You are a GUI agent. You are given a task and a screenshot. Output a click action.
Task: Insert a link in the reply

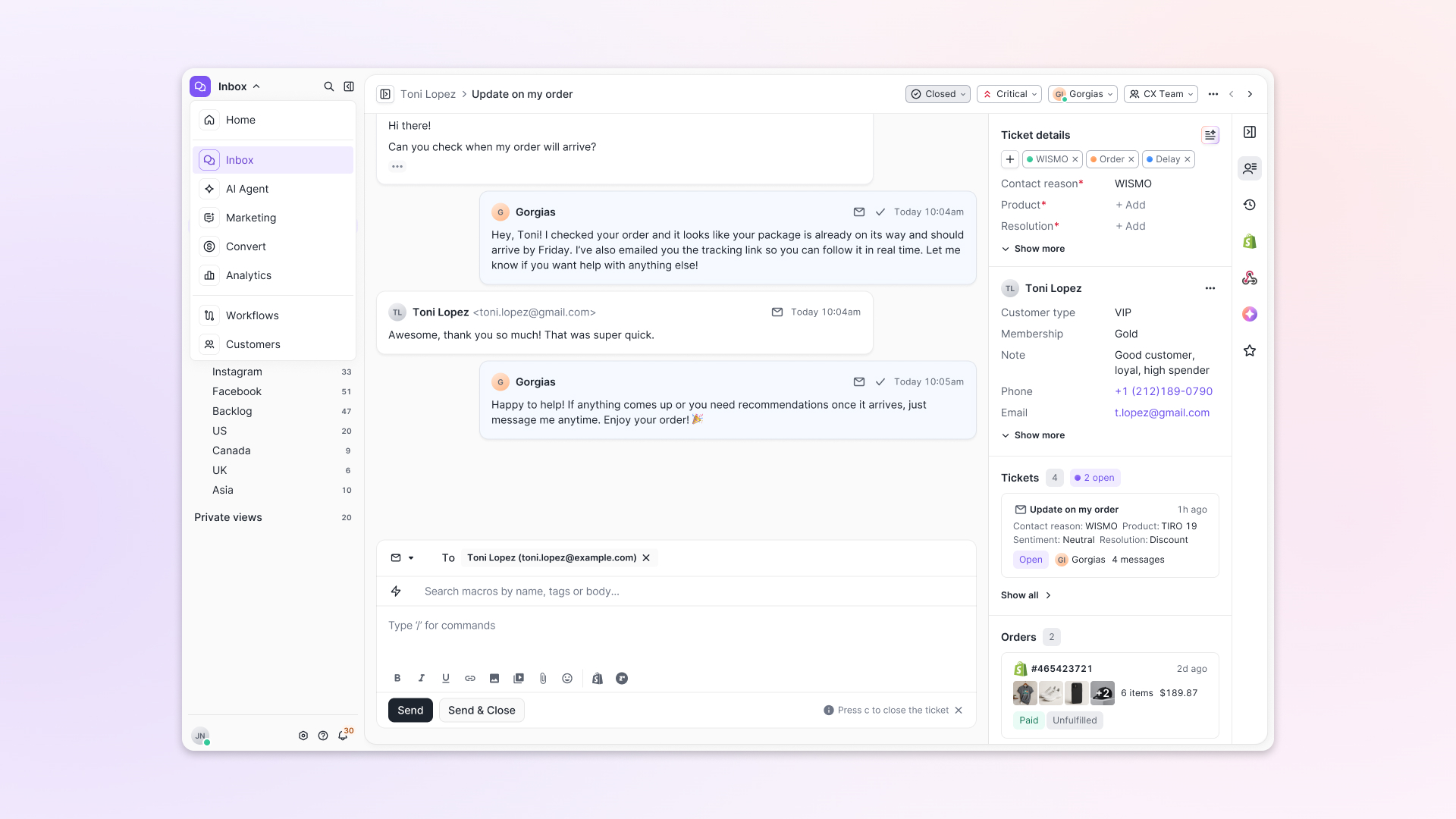[x=470, y=679]
